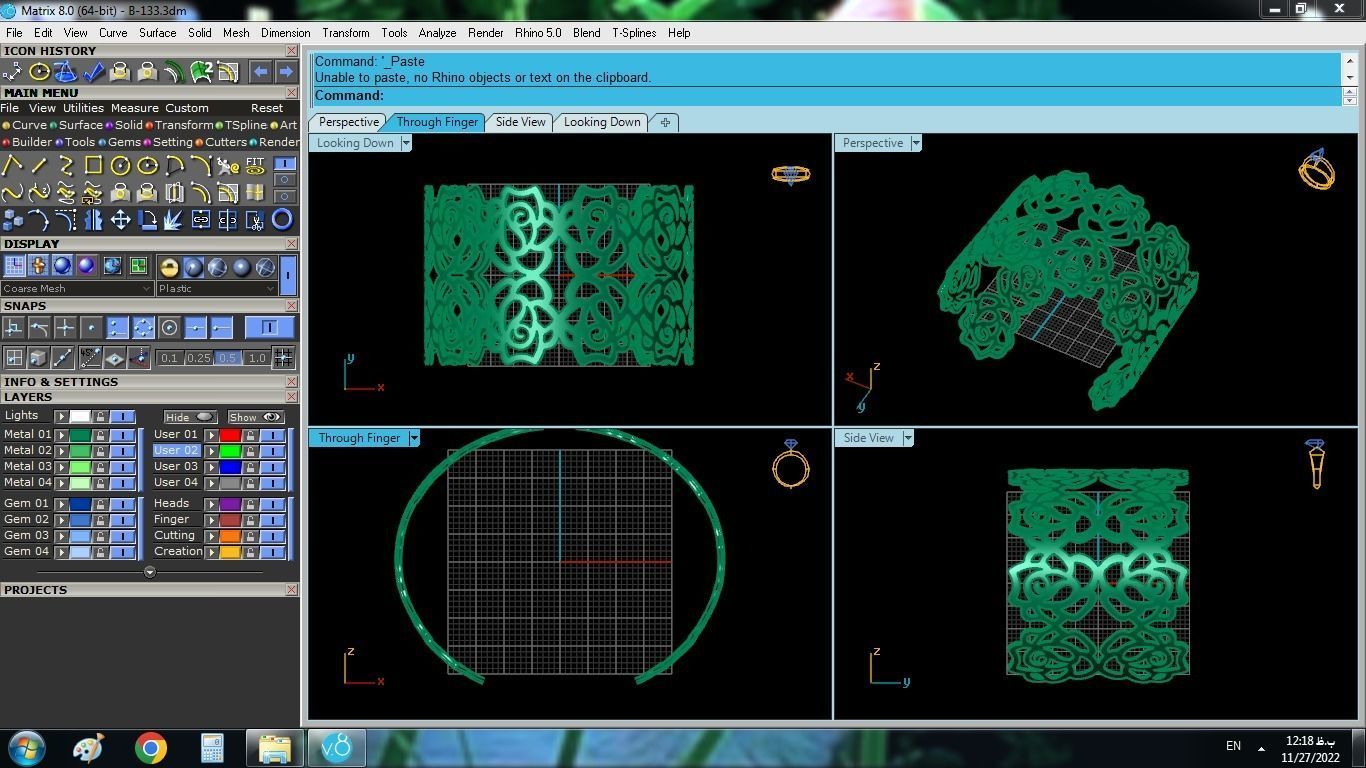This screenshot has height=768, width=1366.
Task: Open the Analyze menu
Action: coord(437,33)
